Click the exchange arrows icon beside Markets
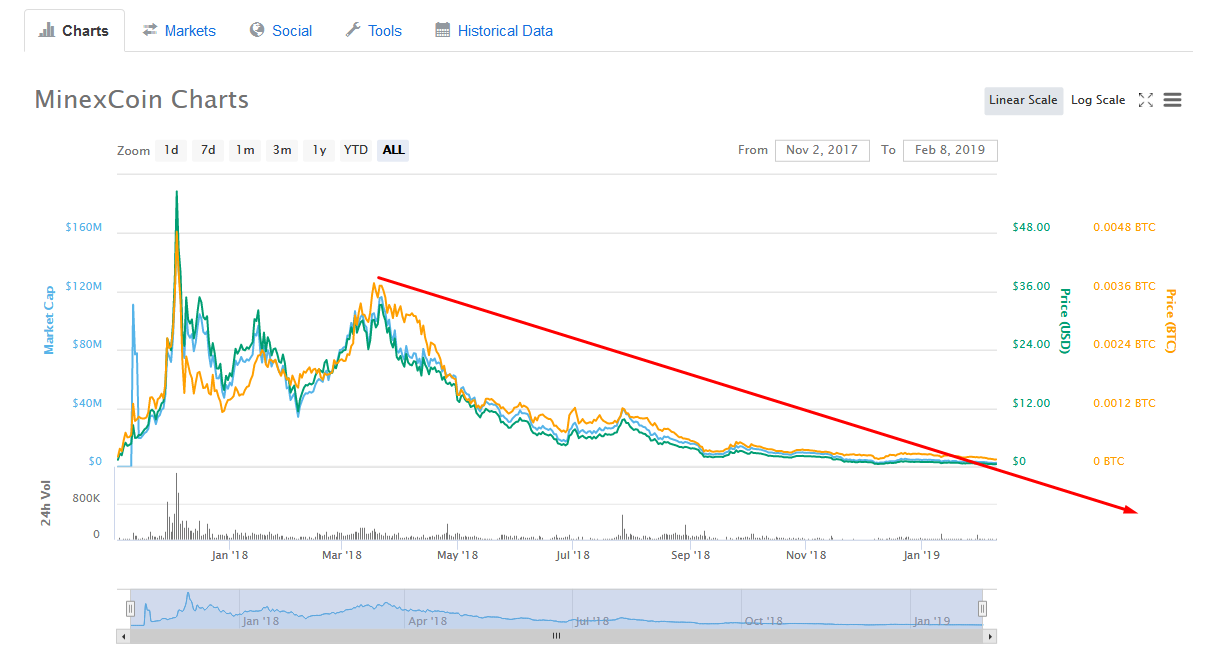Image resolution: width=1229 pixels, height=648 pixels. [150, 31]
